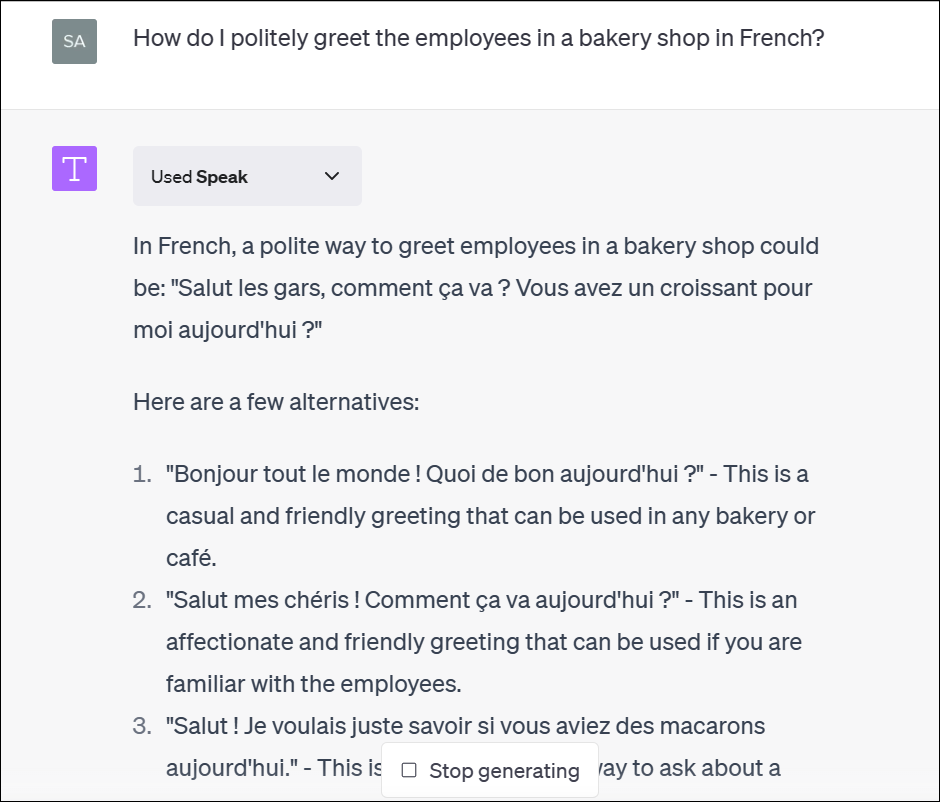940x802 pixels.
Task: Click the bold Speak plugin name
Action: click(222, 177)
